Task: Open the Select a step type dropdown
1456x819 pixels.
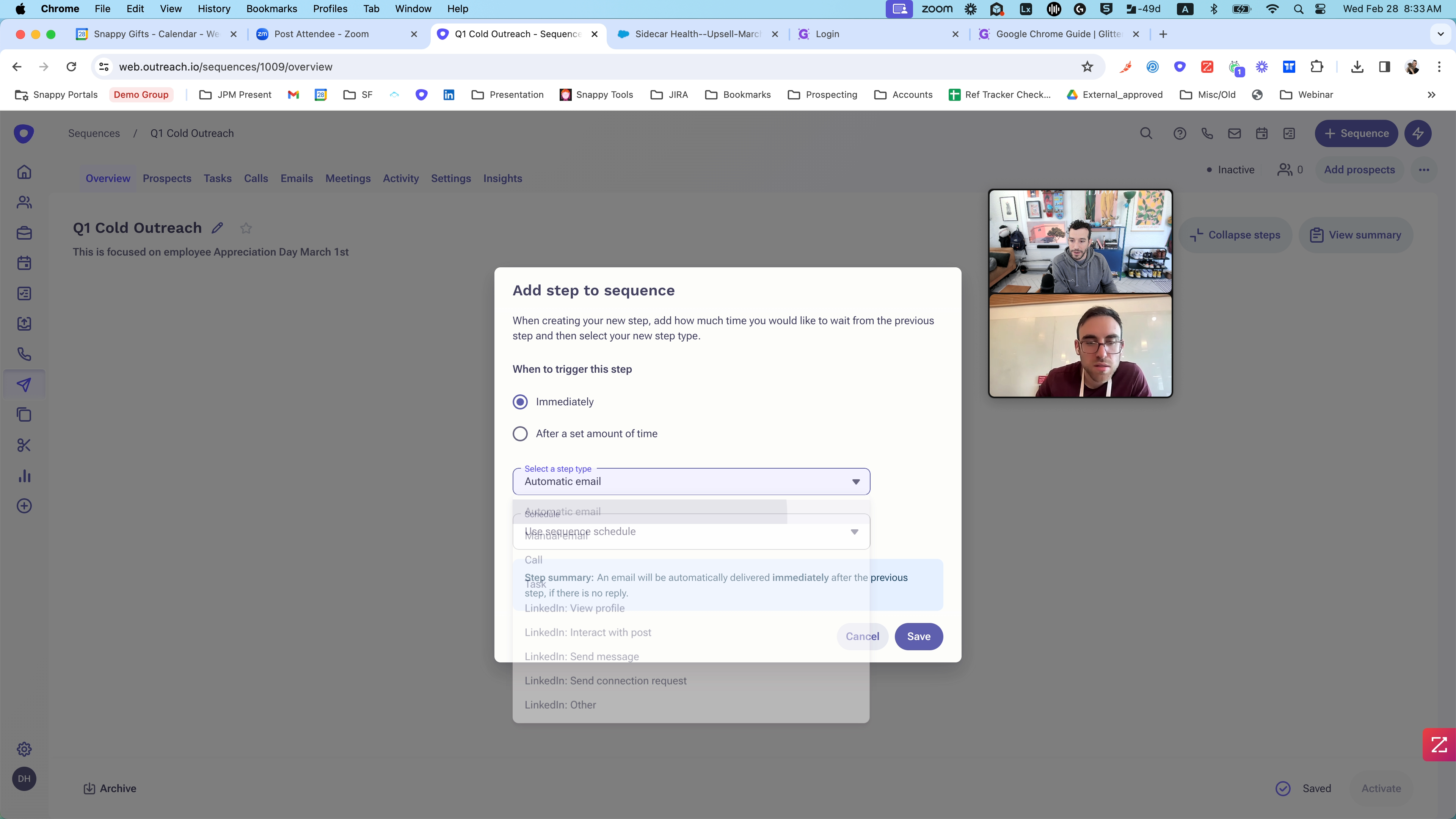Action: pos(691,482)
